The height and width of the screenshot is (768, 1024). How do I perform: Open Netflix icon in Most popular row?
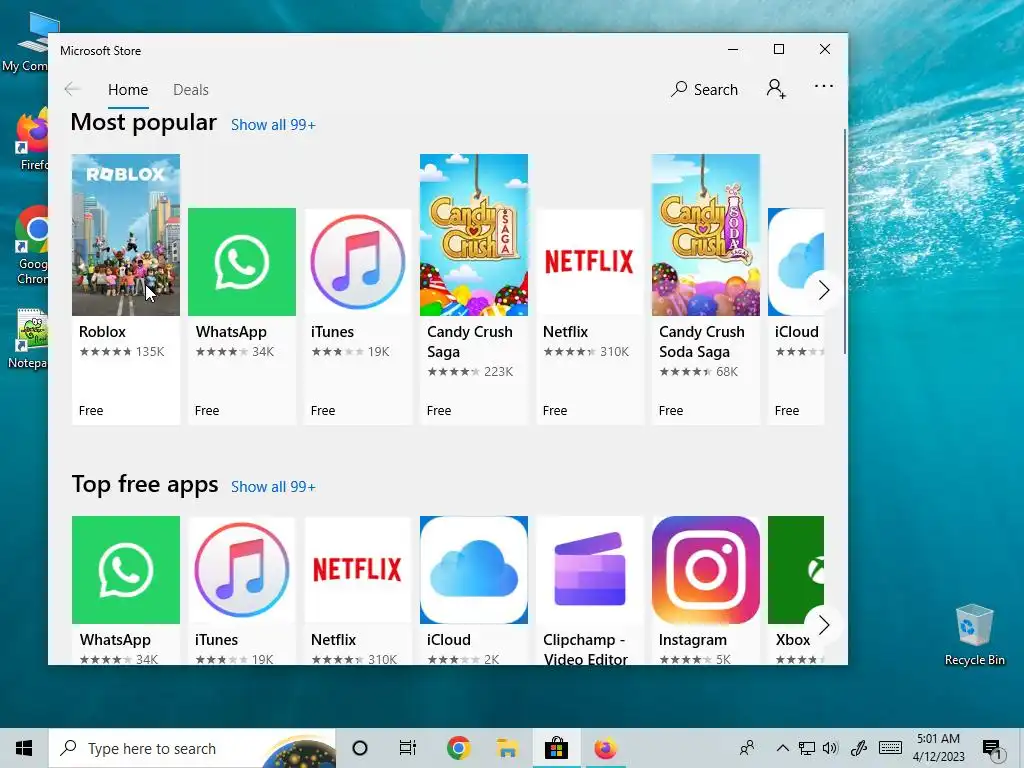click(590, 262)
